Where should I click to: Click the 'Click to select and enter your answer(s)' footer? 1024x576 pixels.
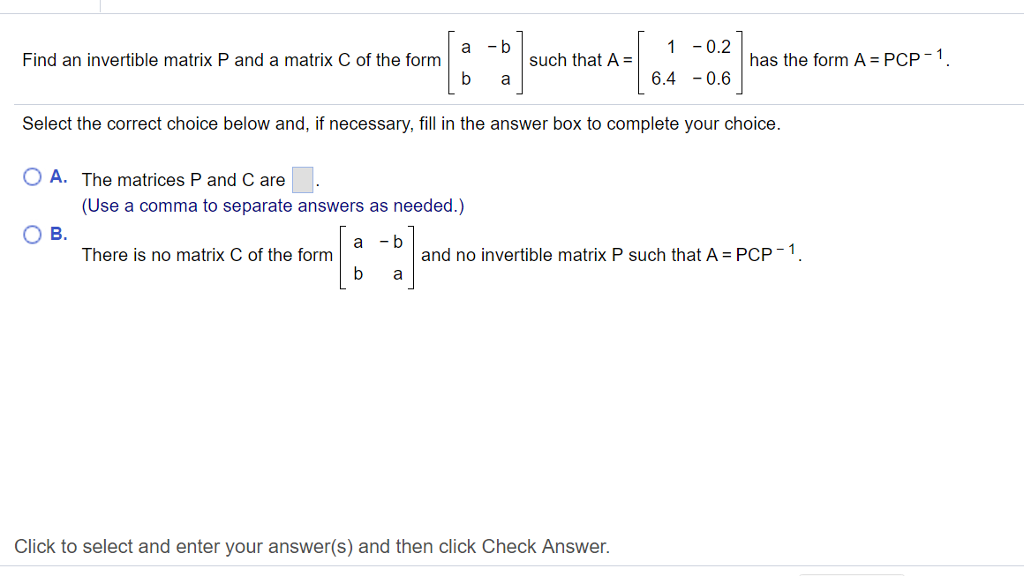(312, 547)
